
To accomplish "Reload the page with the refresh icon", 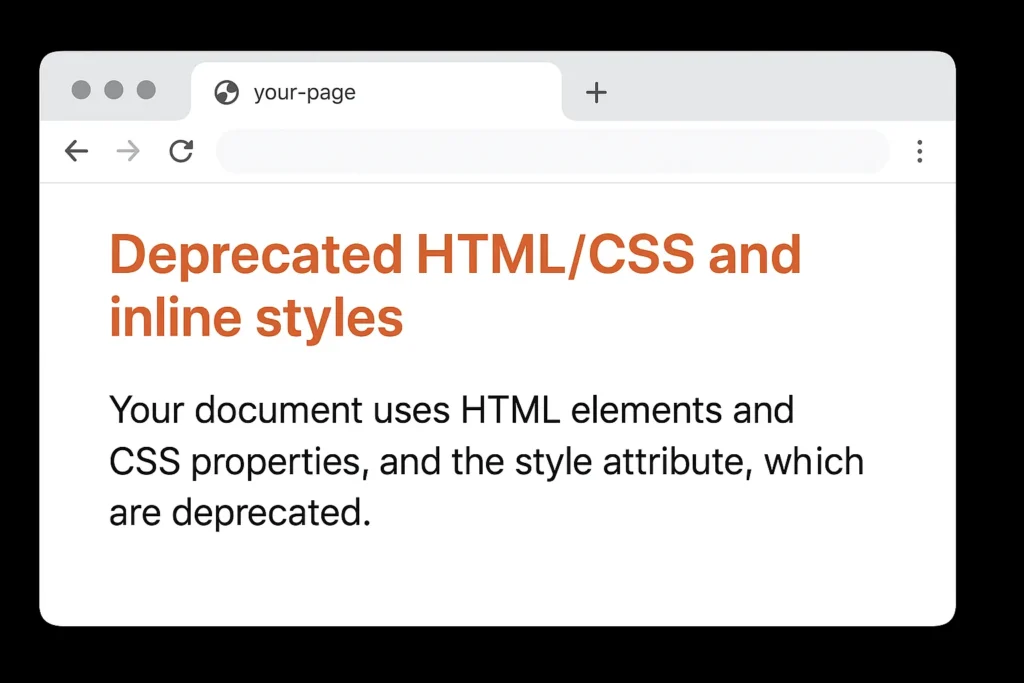I will click(x=181, y=151).
